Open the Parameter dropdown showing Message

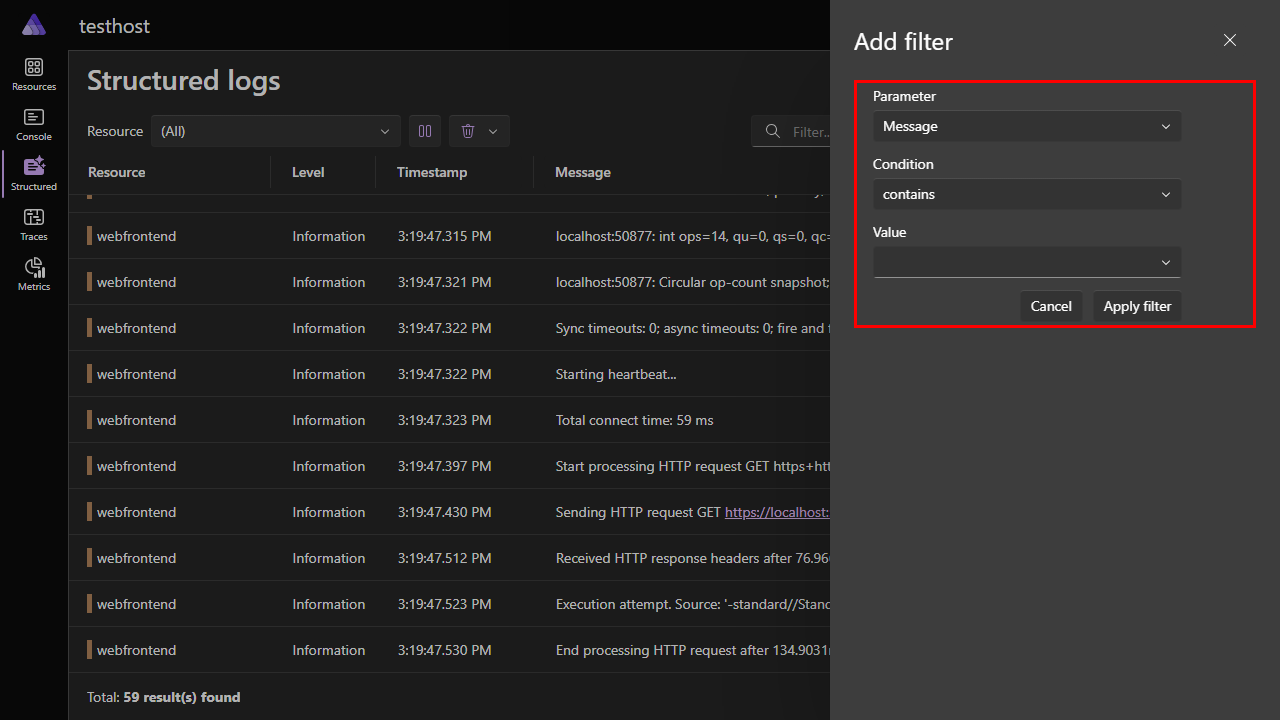pyautogui.click(x=1027, y=126)
